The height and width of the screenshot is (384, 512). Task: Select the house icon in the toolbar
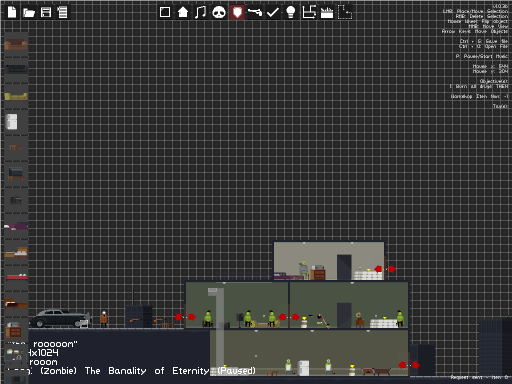tap(183, 12)
